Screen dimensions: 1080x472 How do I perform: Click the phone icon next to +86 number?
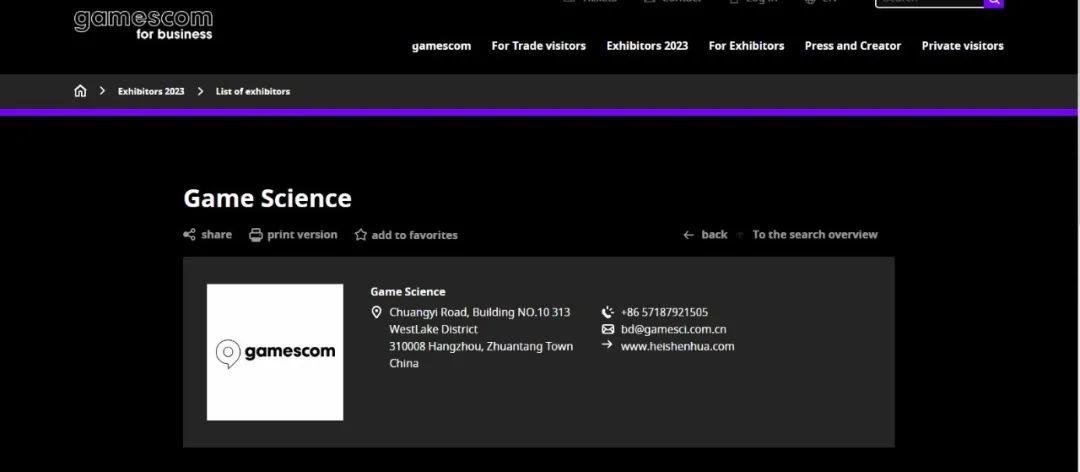pos(608,312)
